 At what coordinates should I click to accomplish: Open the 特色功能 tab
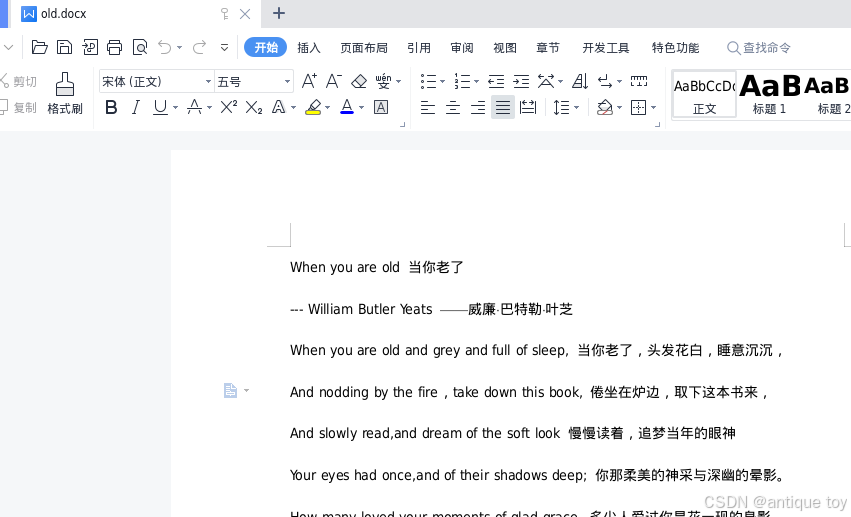point(675,48)
